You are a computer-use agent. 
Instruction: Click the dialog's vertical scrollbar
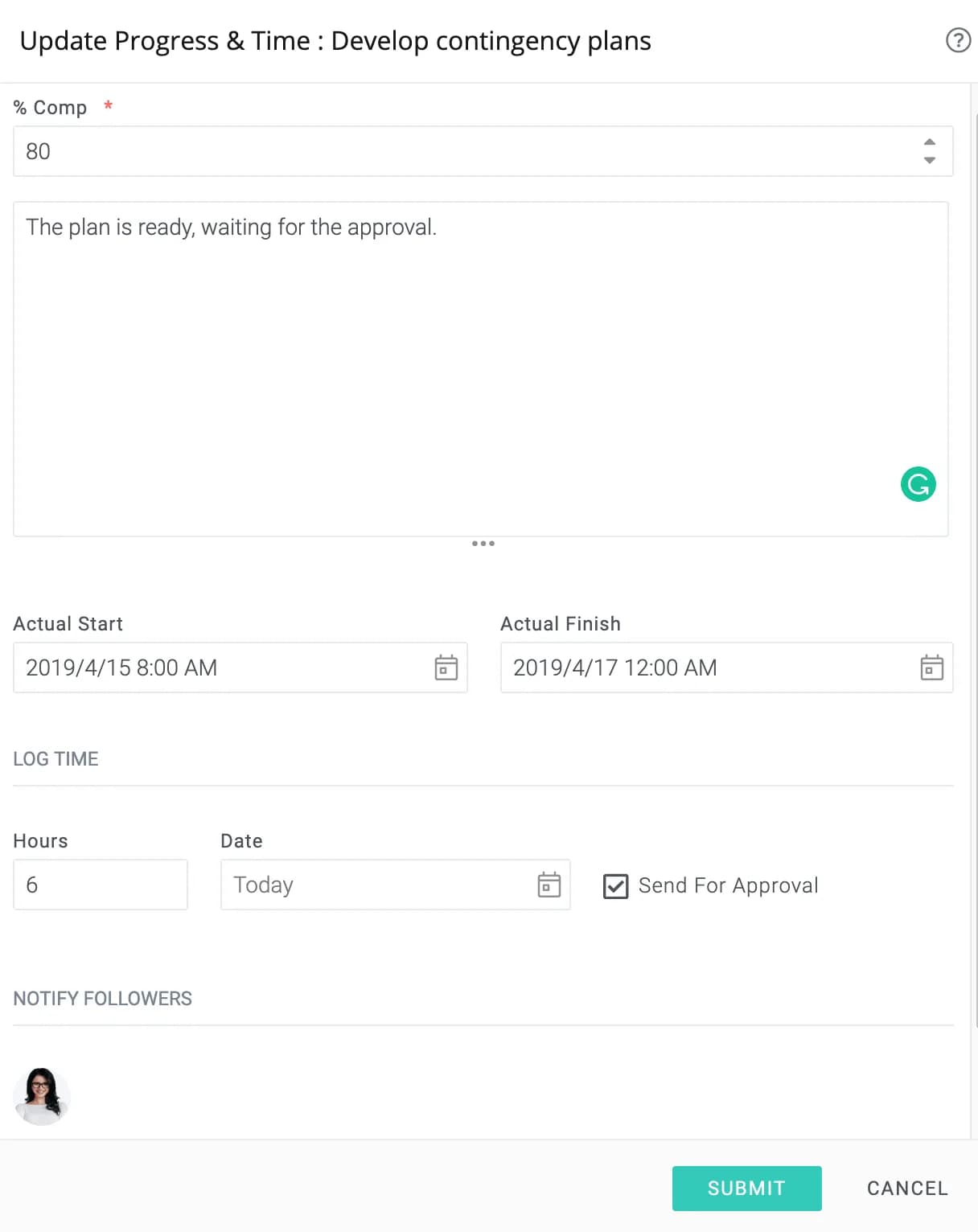(x=976, y=571)
